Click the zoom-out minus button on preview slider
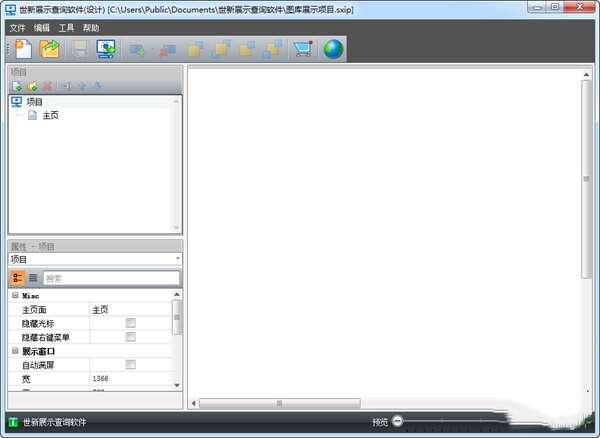600x438 pixels. coord(398,422)
